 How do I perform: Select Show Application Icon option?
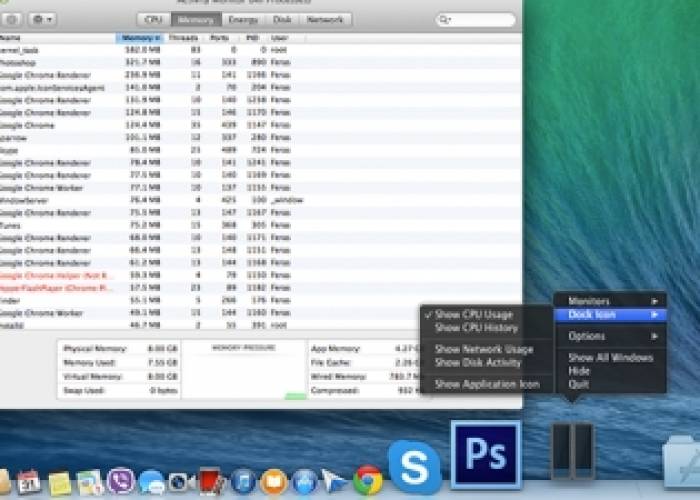coord(487,384)
